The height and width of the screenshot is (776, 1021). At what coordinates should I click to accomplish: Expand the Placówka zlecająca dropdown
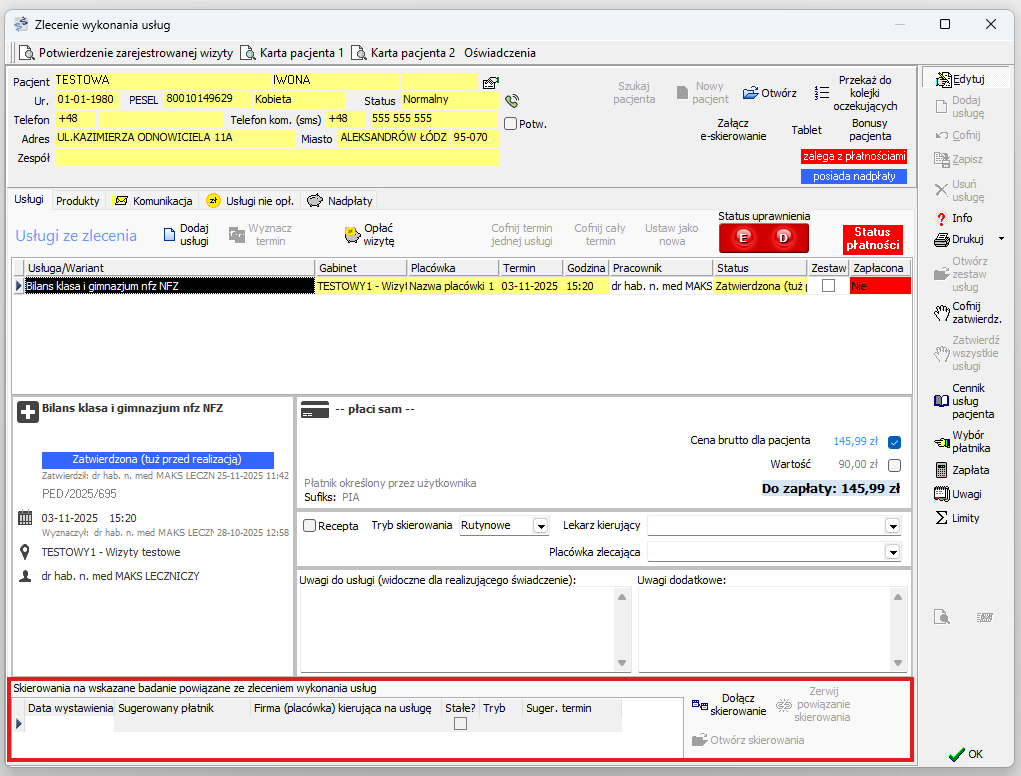coord(892,552)
